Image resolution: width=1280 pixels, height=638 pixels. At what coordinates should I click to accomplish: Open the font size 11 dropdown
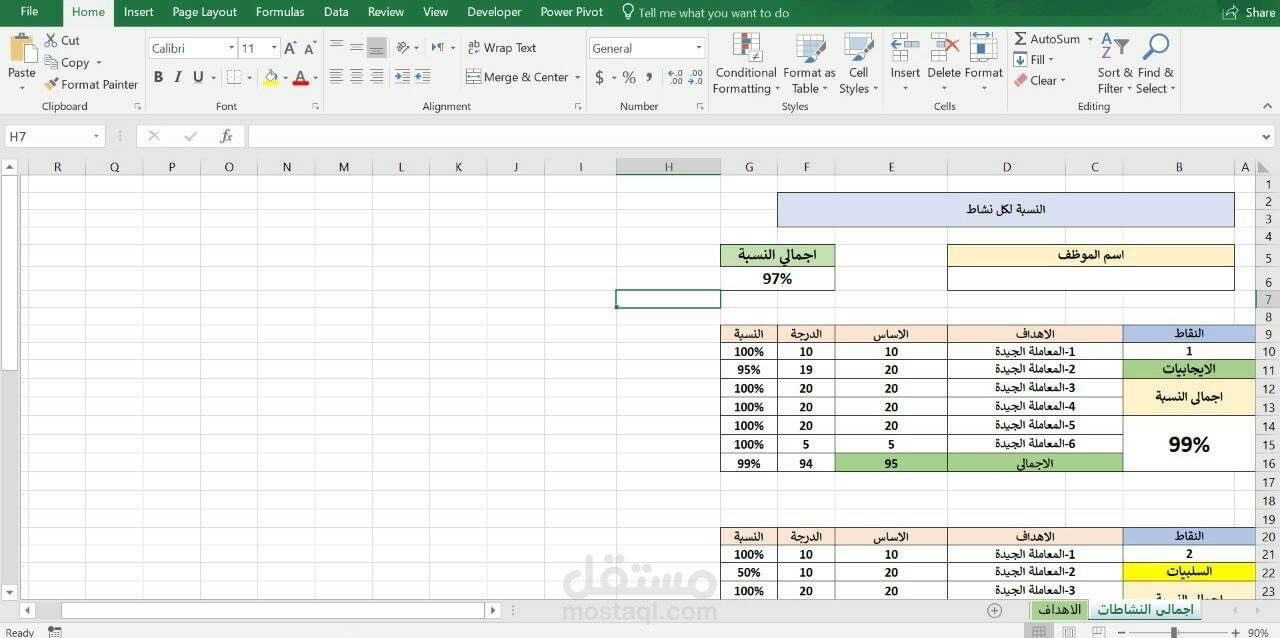click(274, 48)
